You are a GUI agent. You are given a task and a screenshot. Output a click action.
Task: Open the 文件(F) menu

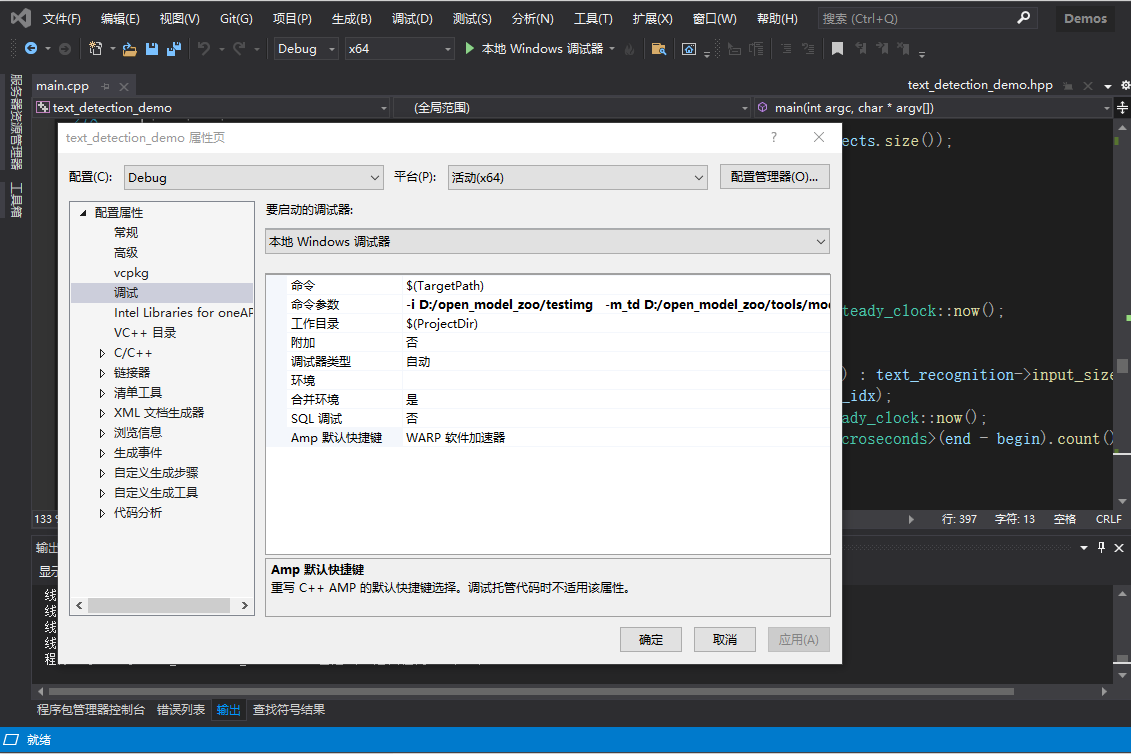tap(61, 19)
